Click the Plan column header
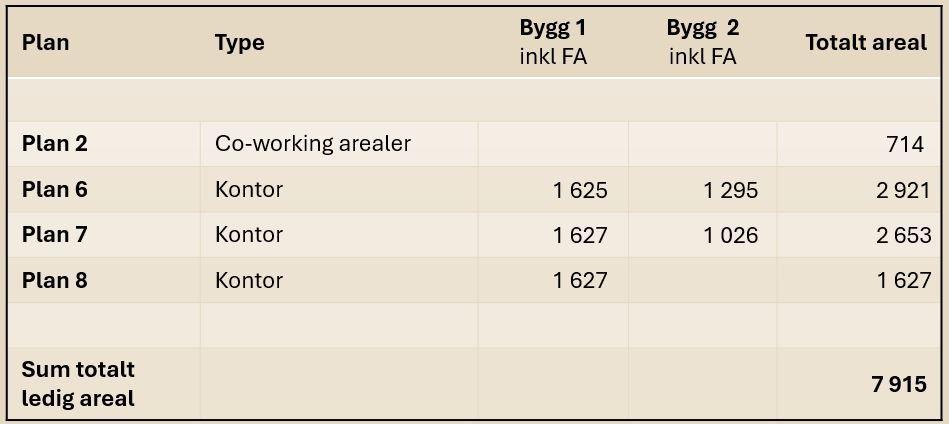This screenshot has width=949, height=424. click(45, 43)
